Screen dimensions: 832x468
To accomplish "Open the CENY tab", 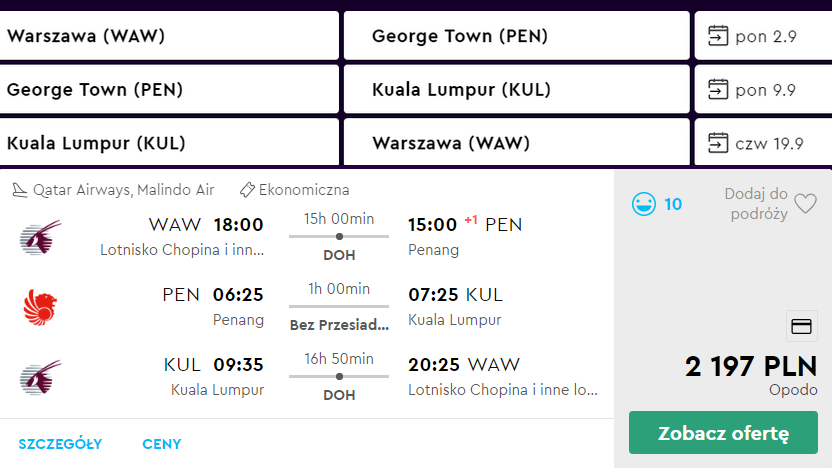I will 162,444.
